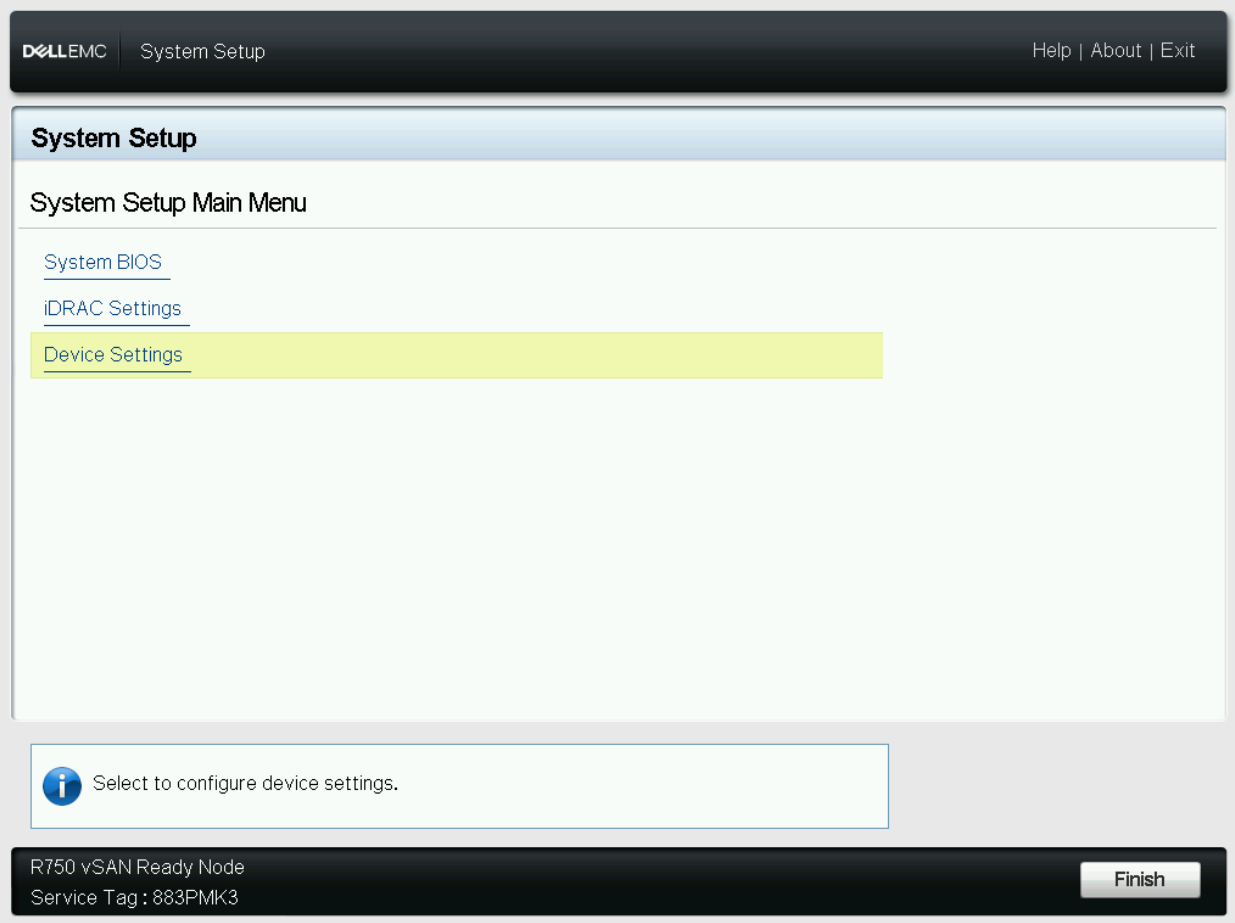The image size is (1235, 923).
Task: Open the System BIOS link
Action: (103, 262)
